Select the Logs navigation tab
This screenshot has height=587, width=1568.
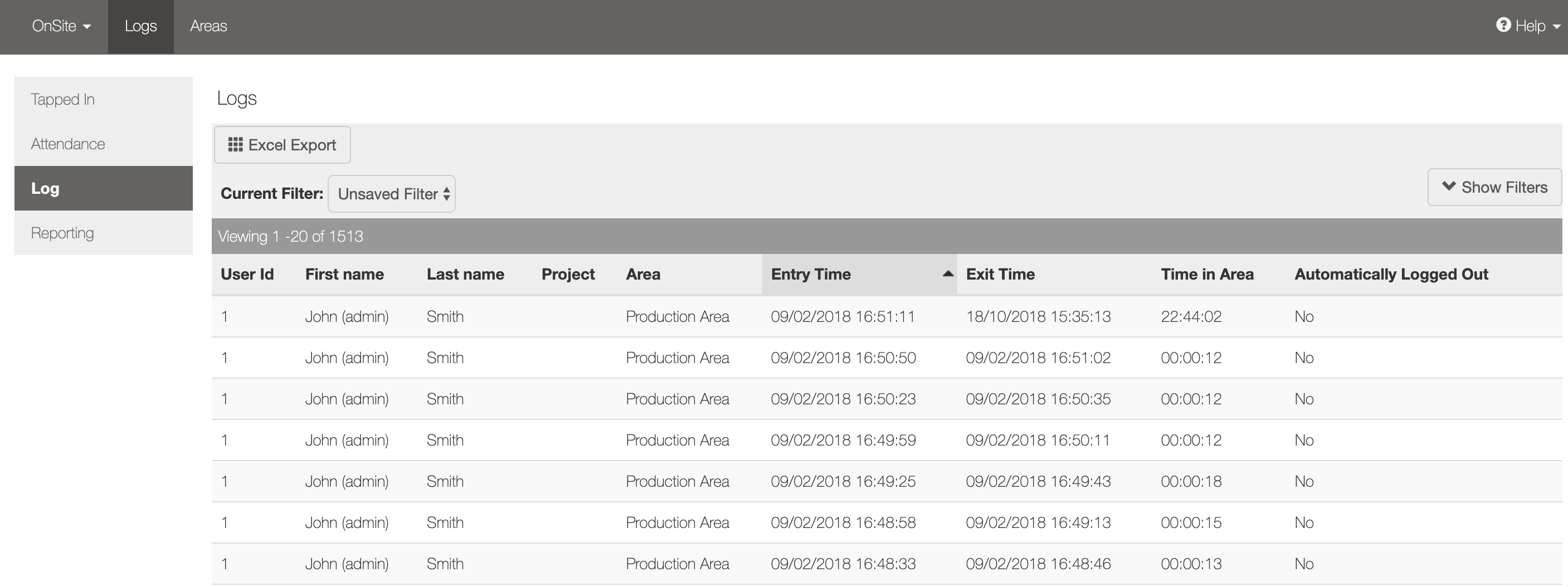[140, 26]
